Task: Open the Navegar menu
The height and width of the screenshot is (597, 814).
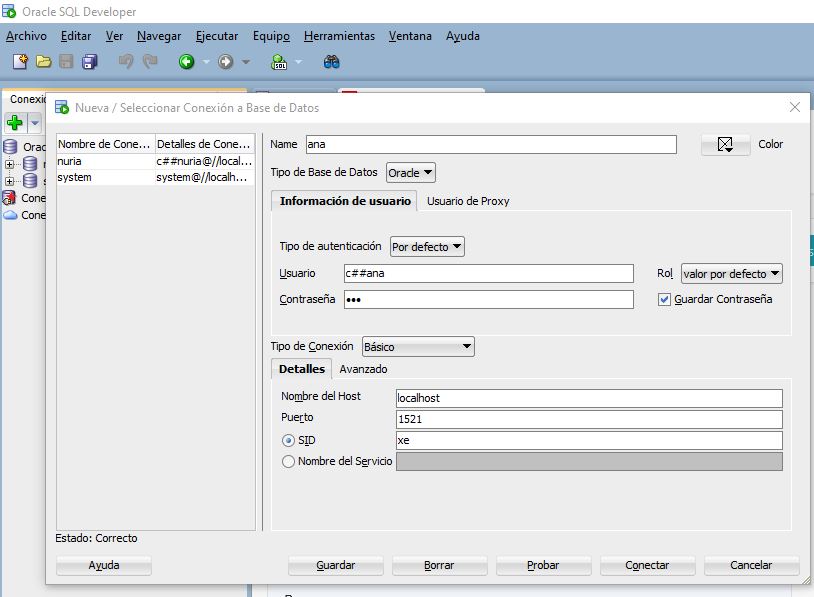Action: click(x=159, y=36)
